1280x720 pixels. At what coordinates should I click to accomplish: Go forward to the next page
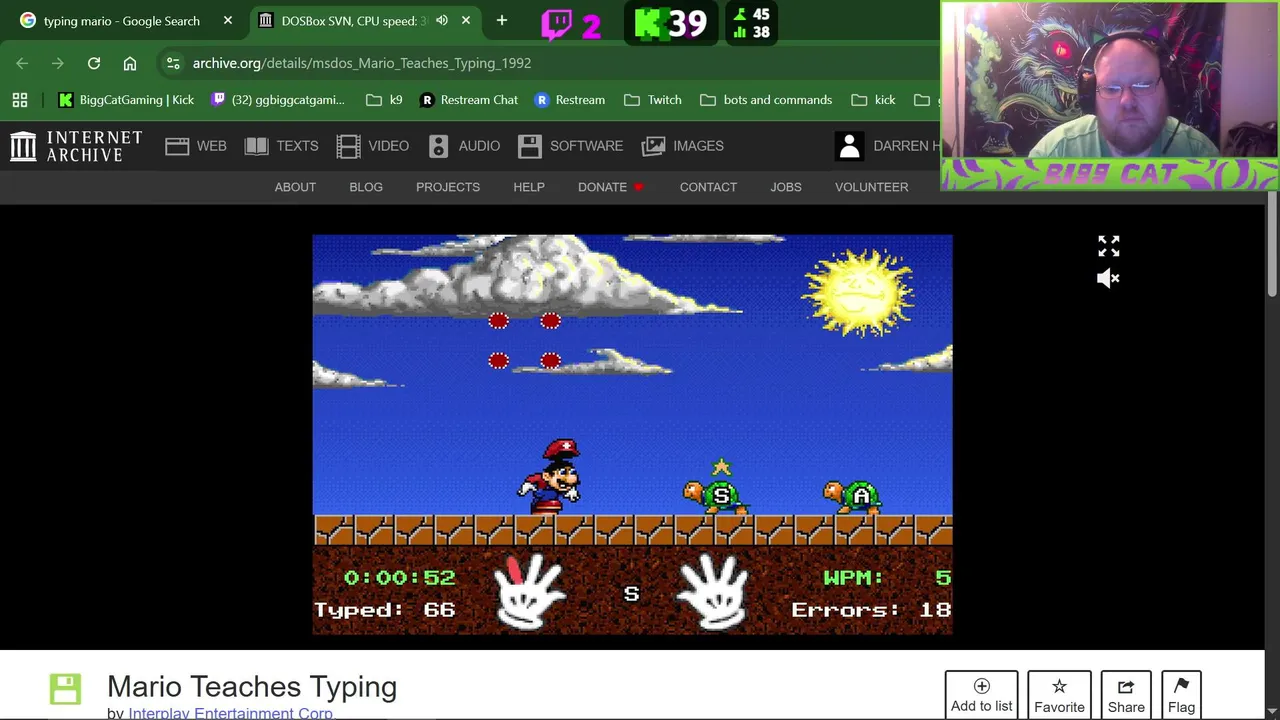tap(58, 63)
